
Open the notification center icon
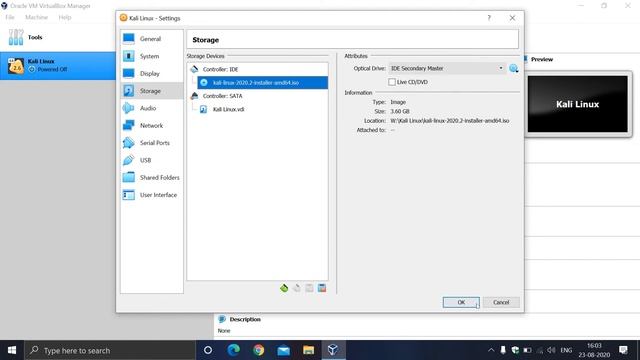623,350
